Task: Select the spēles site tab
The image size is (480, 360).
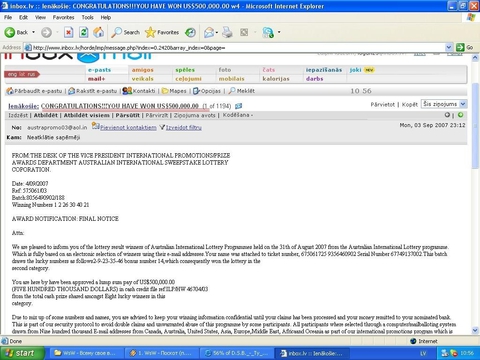Action: 185,70
